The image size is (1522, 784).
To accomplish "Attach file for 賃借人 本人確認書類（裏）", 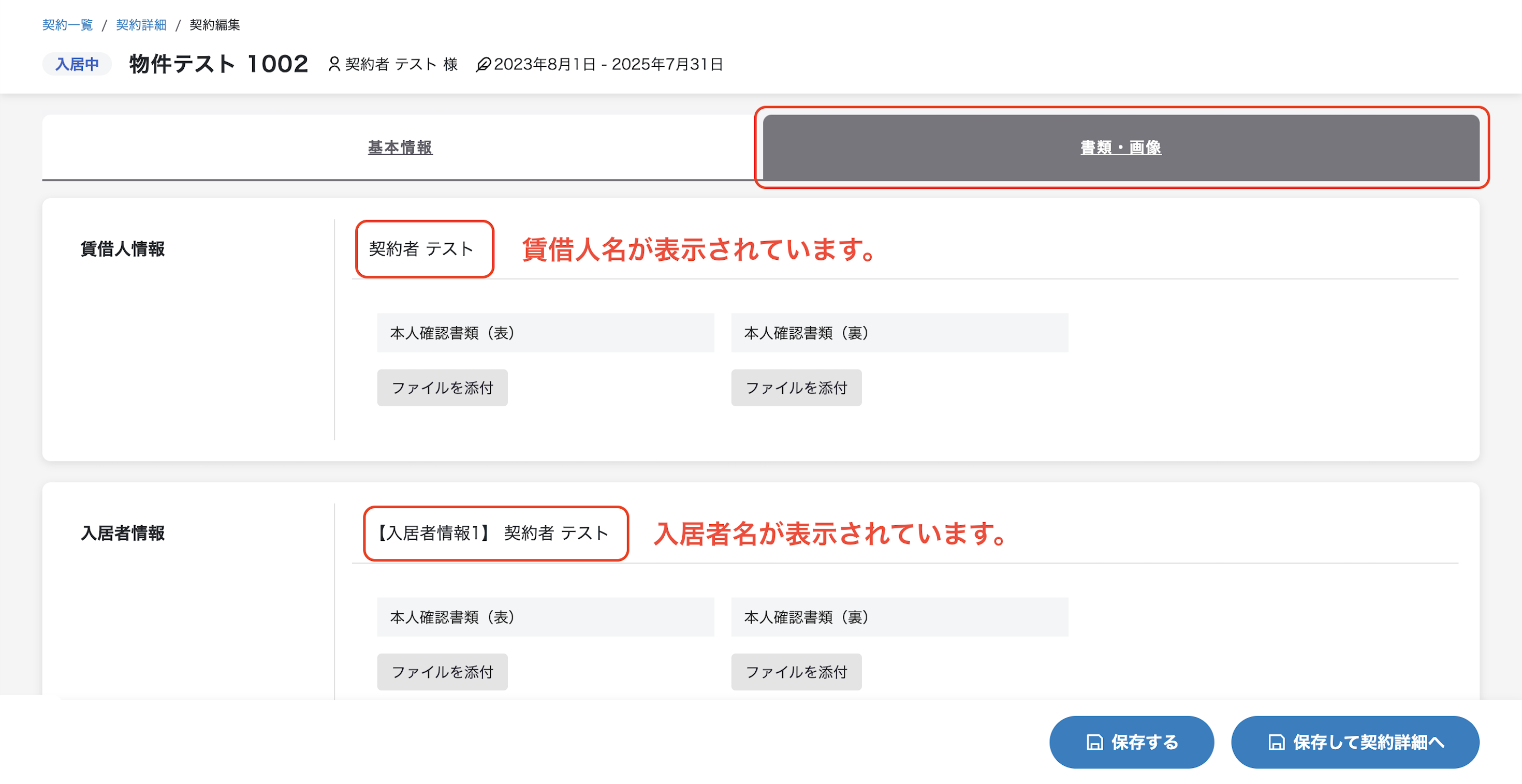I will coord(796,388).
